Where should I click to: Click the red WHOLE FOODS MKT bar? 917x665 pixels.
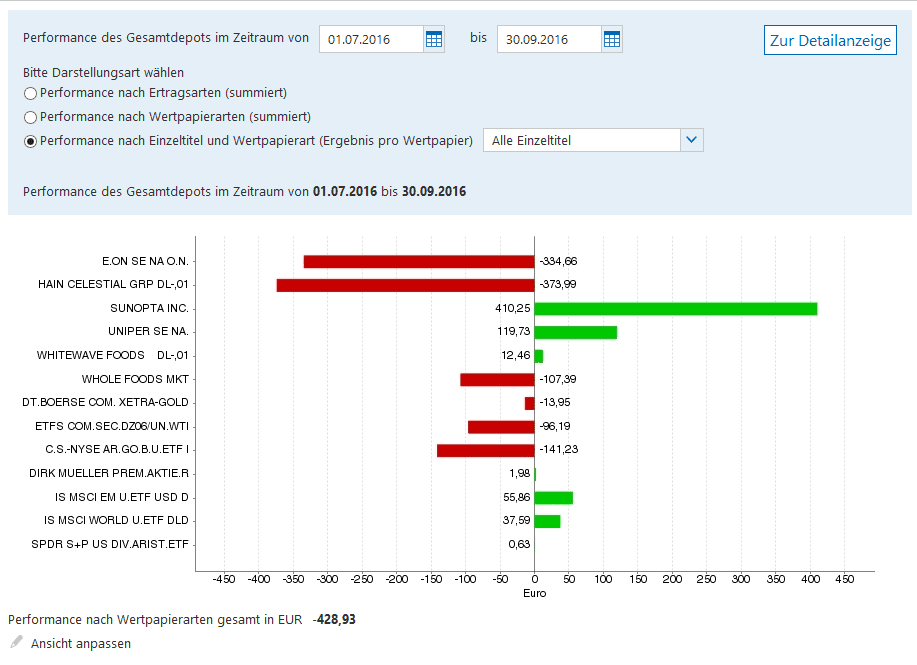(x=497, y=380)
